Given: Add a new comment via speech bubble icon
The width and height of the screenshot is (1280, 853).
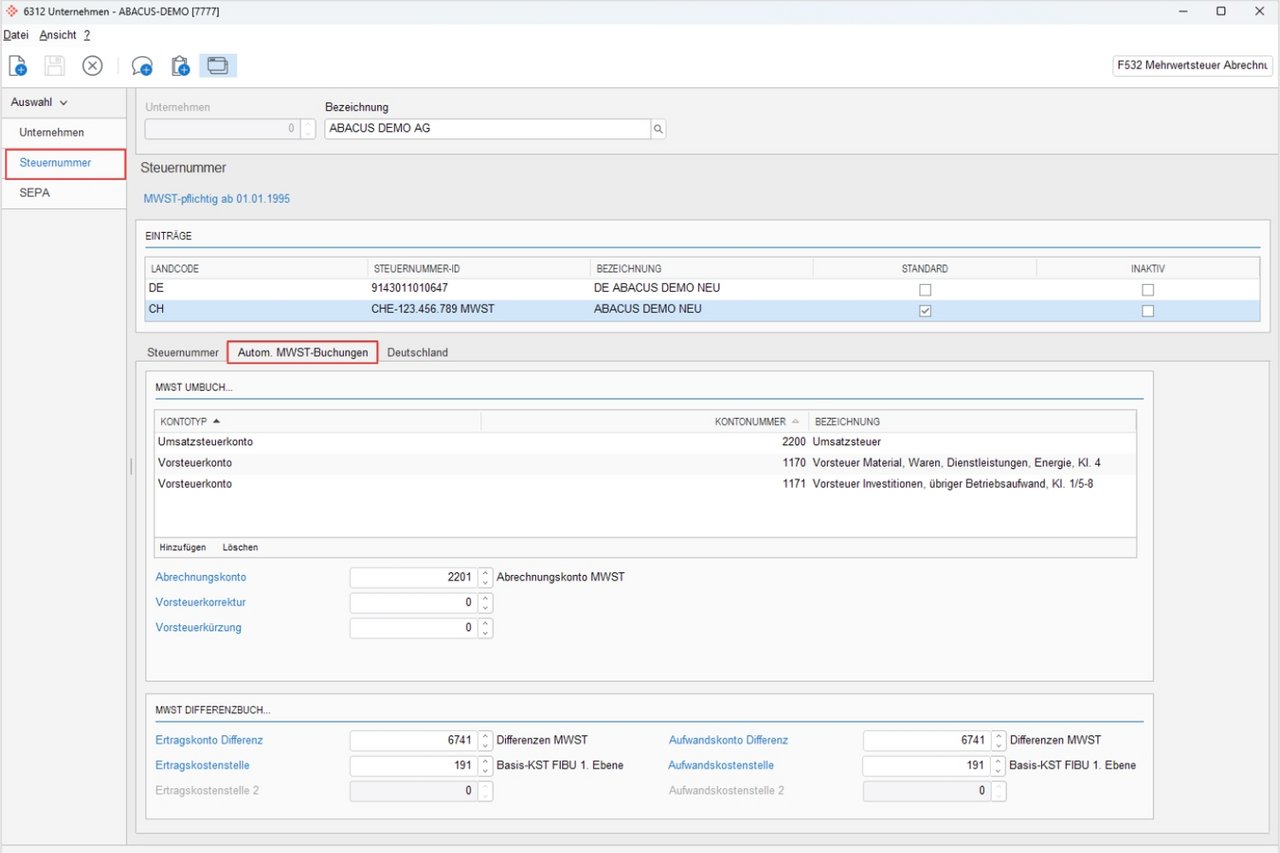Looking at the screenshot, I should (x=142, y=66).
